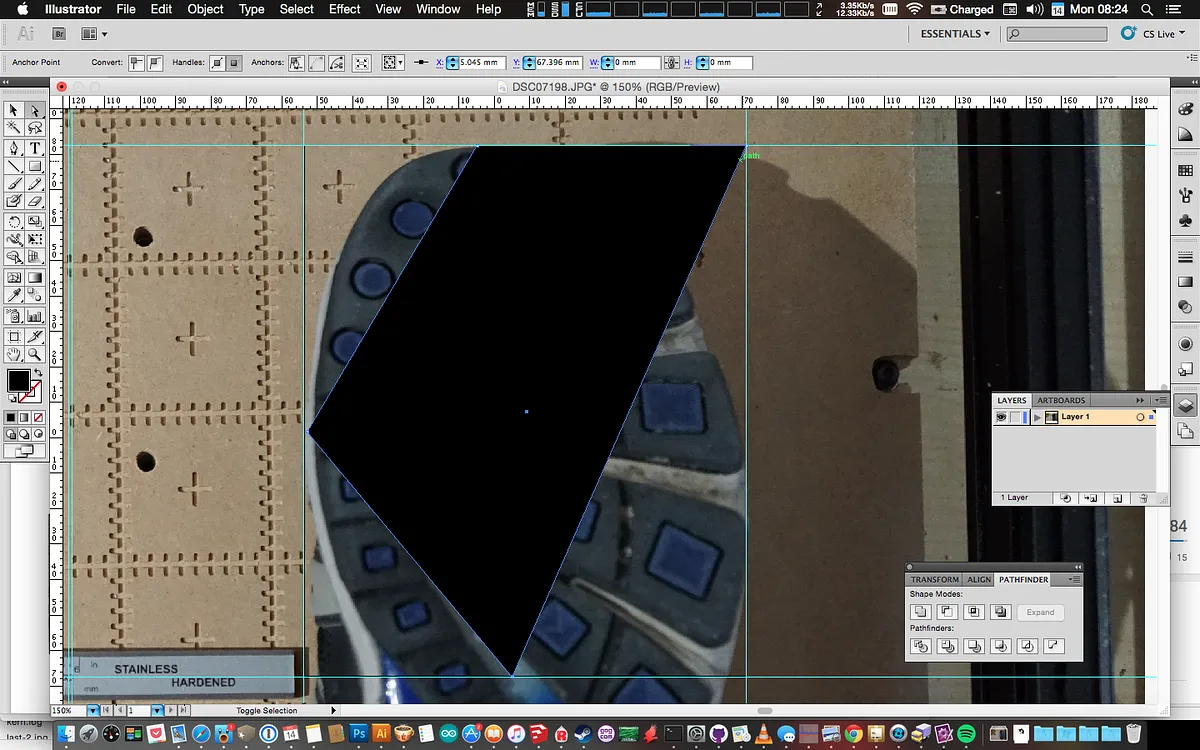Click the black Fill color swatch
Viewport: 1200px width, 750px height.
tap(18, 380)
